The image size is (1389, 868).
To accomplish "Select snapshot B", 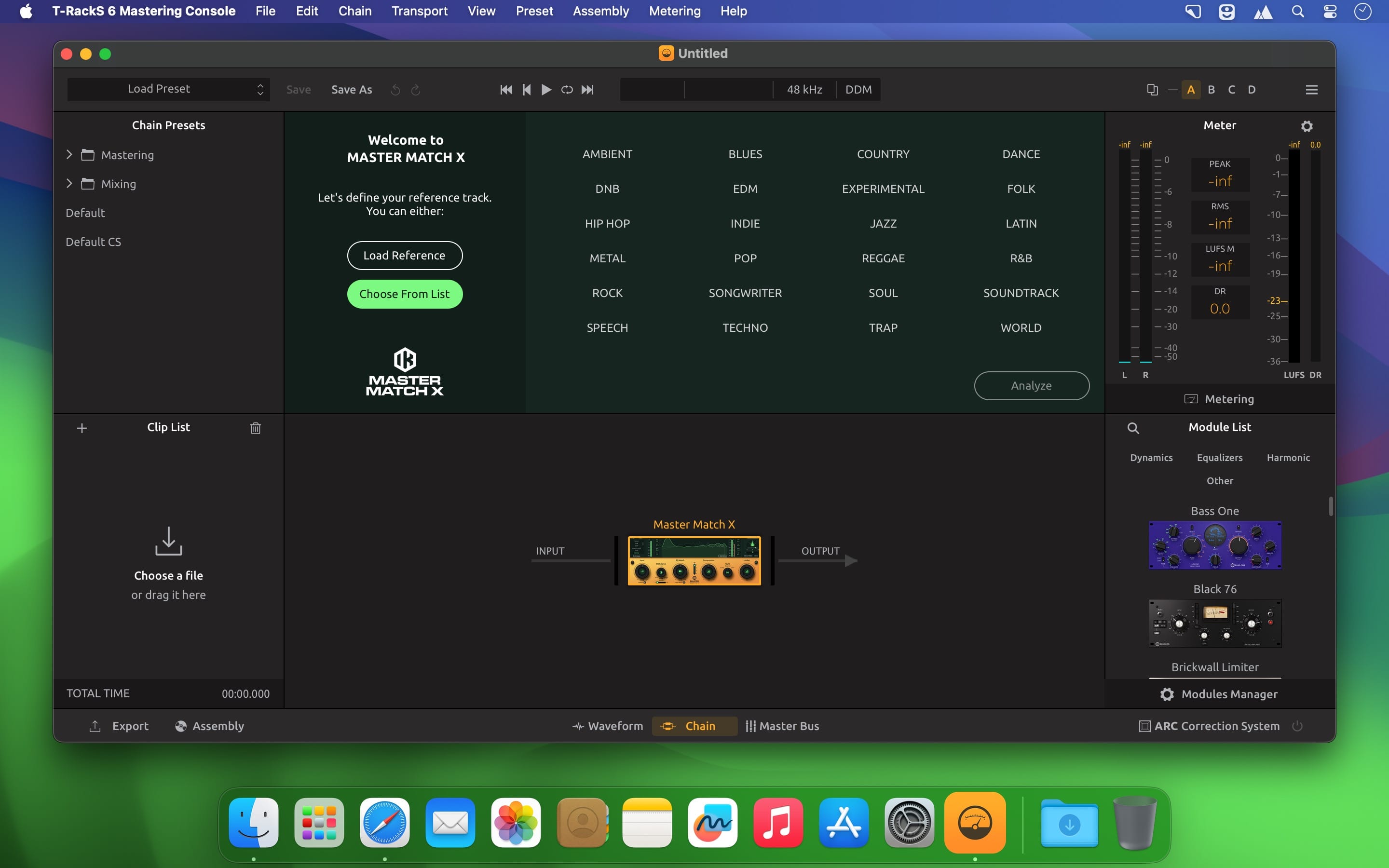I will coord(1211,90).
